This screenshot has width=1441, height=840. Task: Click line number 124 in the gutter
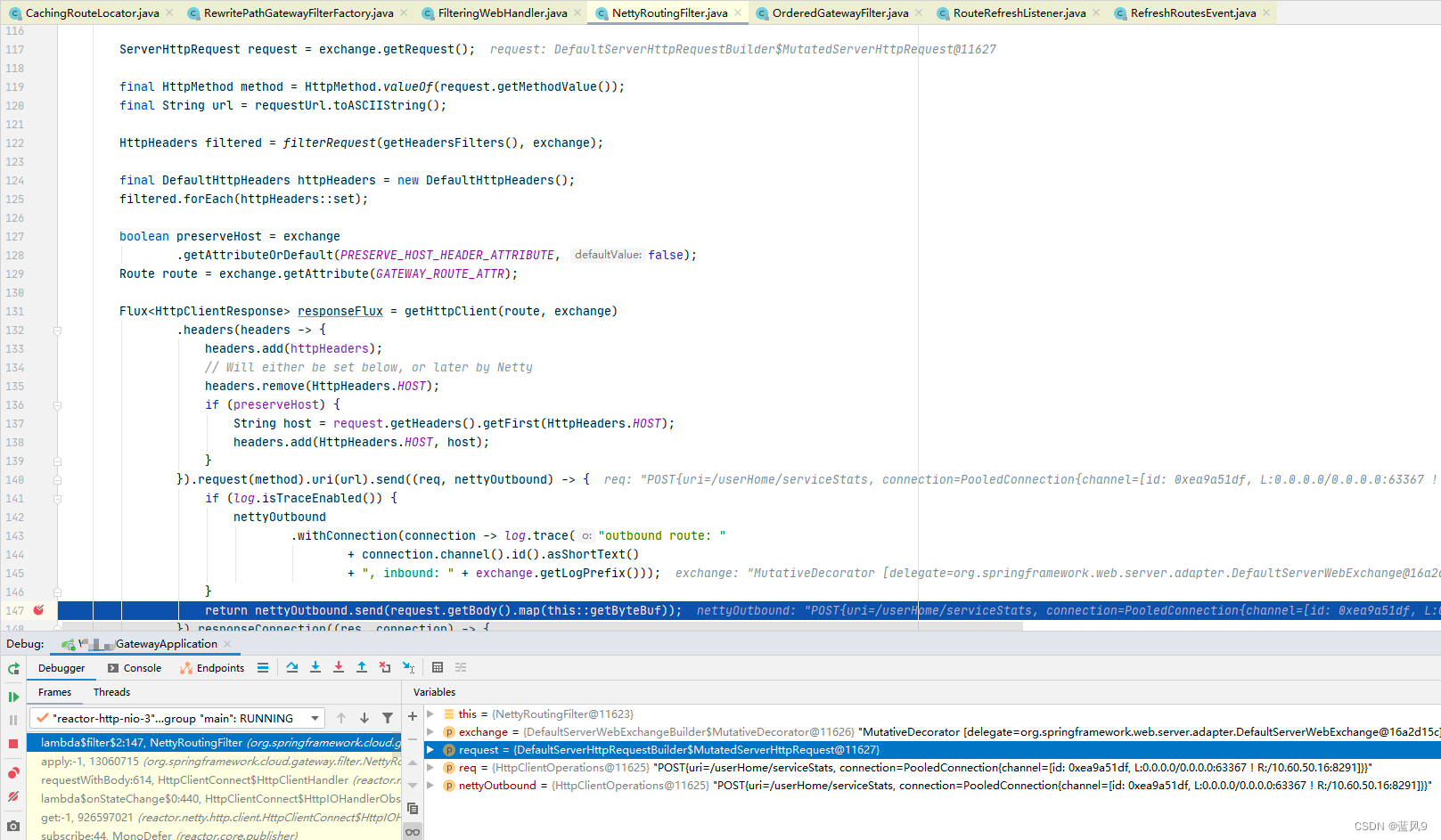pos(15,180)
